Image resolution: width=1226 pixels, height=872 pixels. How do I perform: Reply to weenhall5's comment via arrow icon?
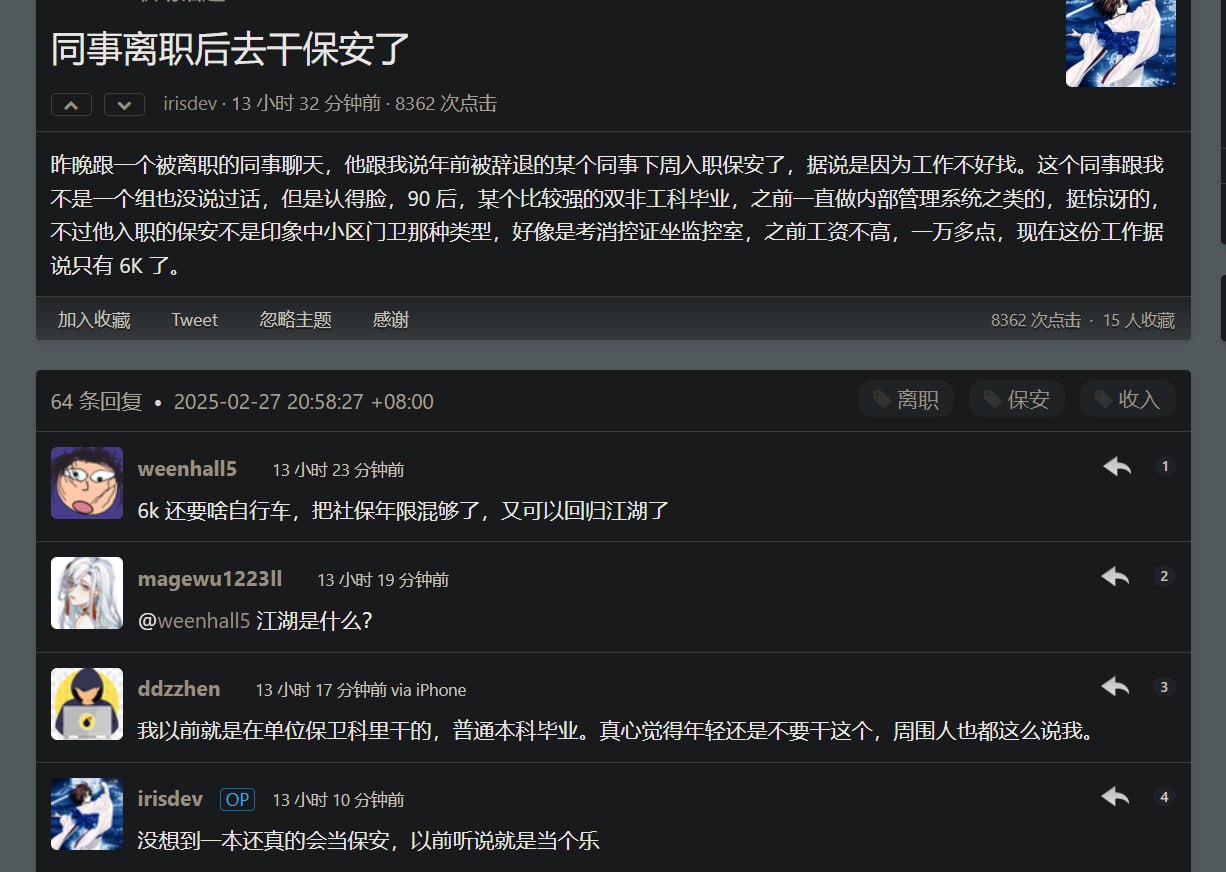pyautogui.click(x=1117, y=466)
